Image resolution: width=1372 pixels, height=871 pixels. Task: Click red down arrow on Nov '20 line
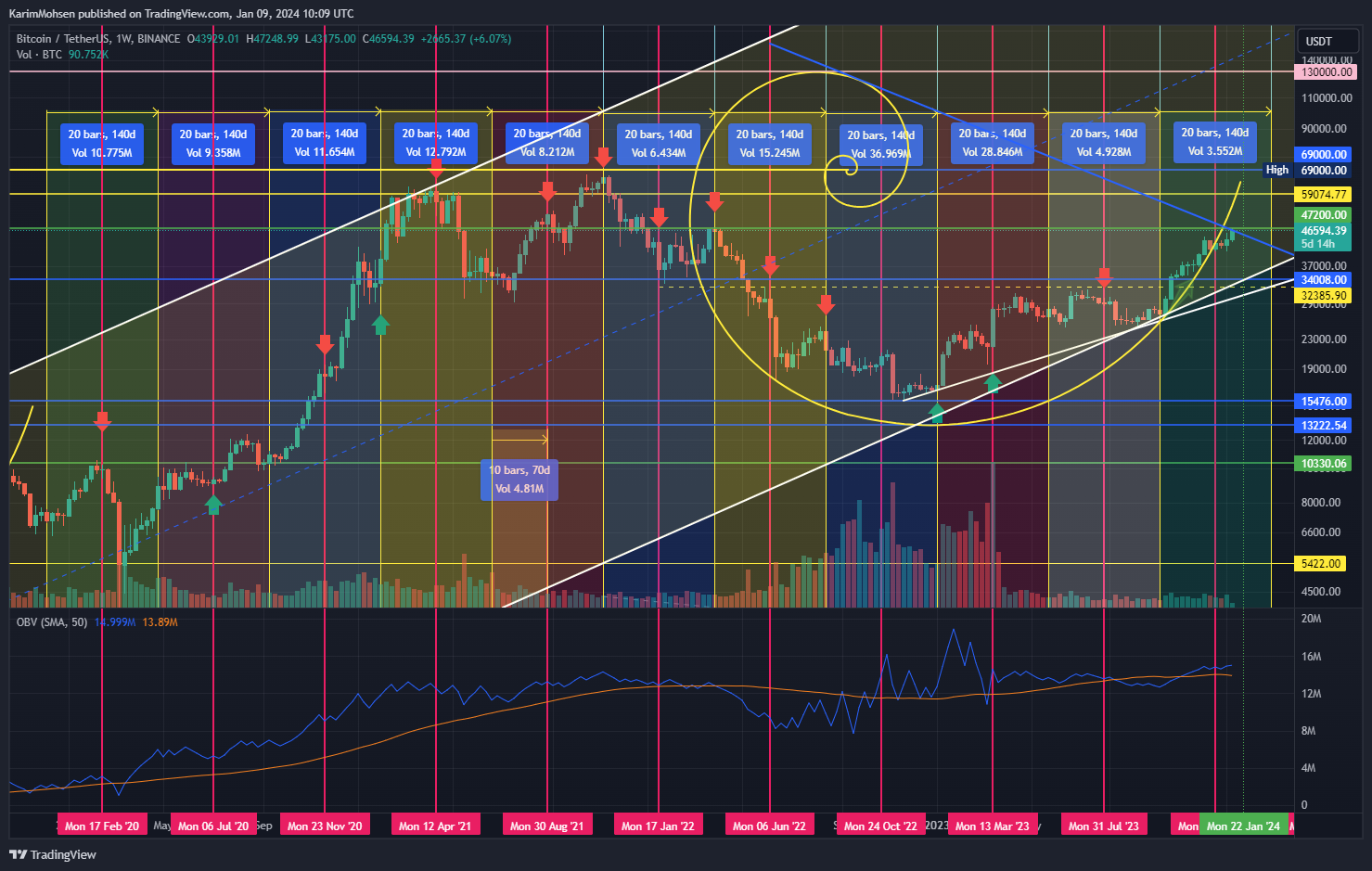click(325, 344)
